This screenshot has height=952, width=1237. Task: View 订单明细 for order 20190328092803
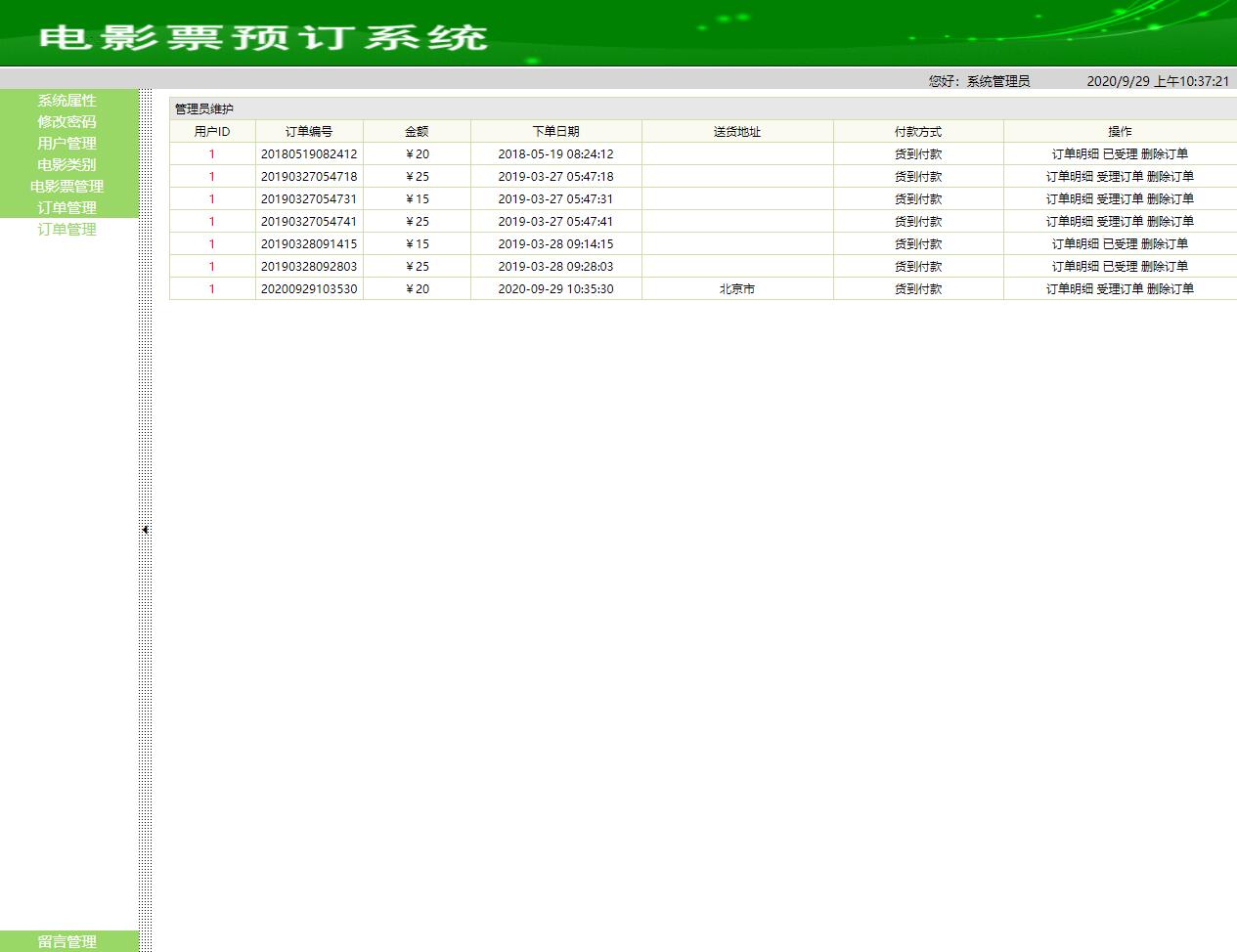point(1076,267)
